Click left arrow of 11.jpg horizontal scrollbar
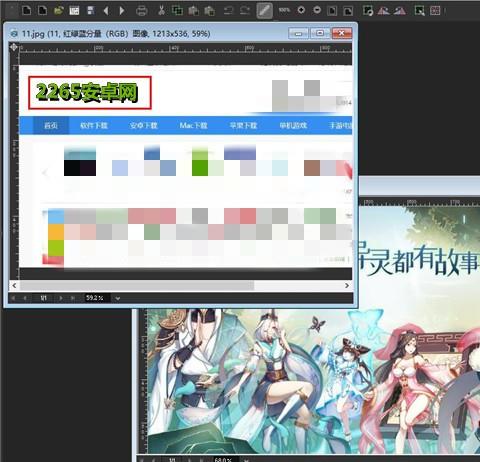 (x=14, y=286)
